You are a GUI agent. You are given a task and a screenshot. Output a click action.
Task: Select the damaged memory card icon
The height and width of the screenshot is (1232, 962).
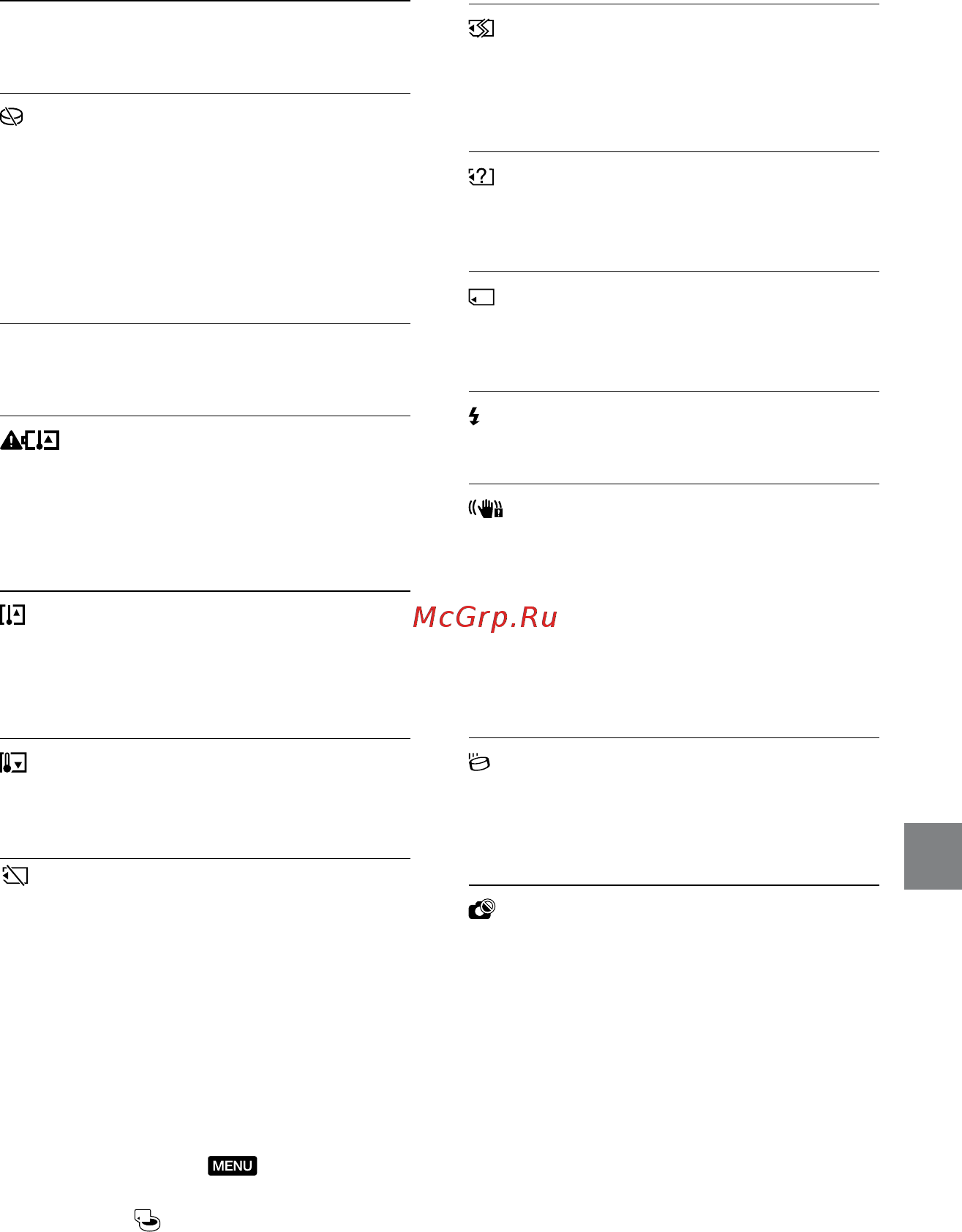[x=481, y=29]
